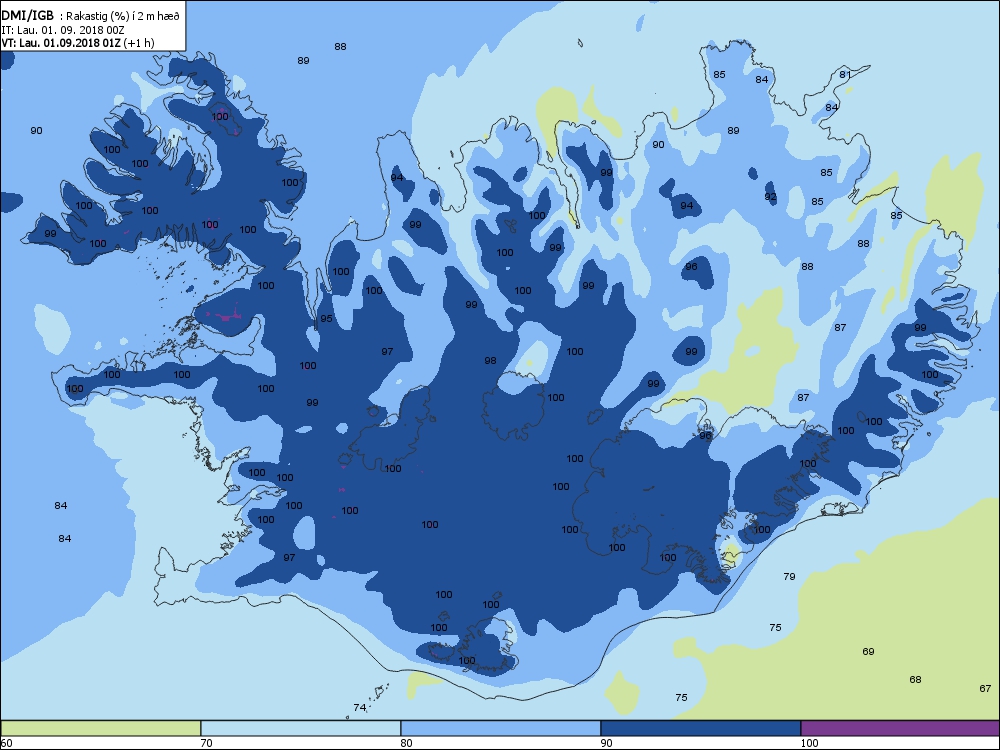Click the legend scale label '70'

point(207,743)
